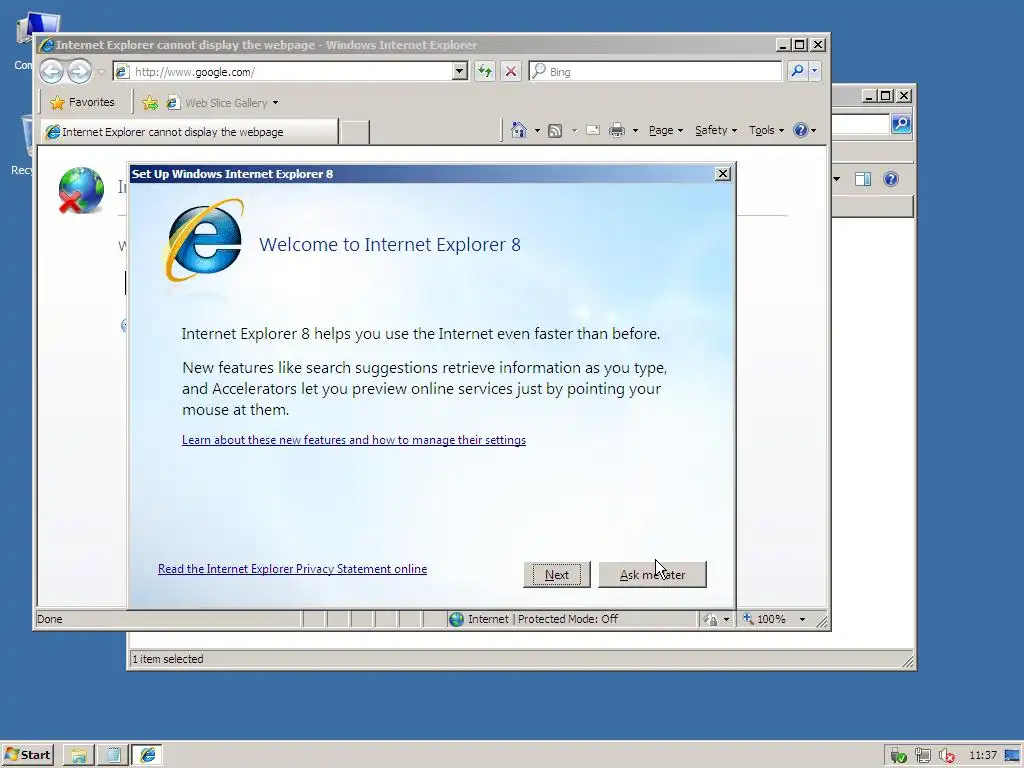Click the Internet Explorer logo in setup dialog
Image resolution: width=1024 pixels, height=768 pixels.
(204, 240)
